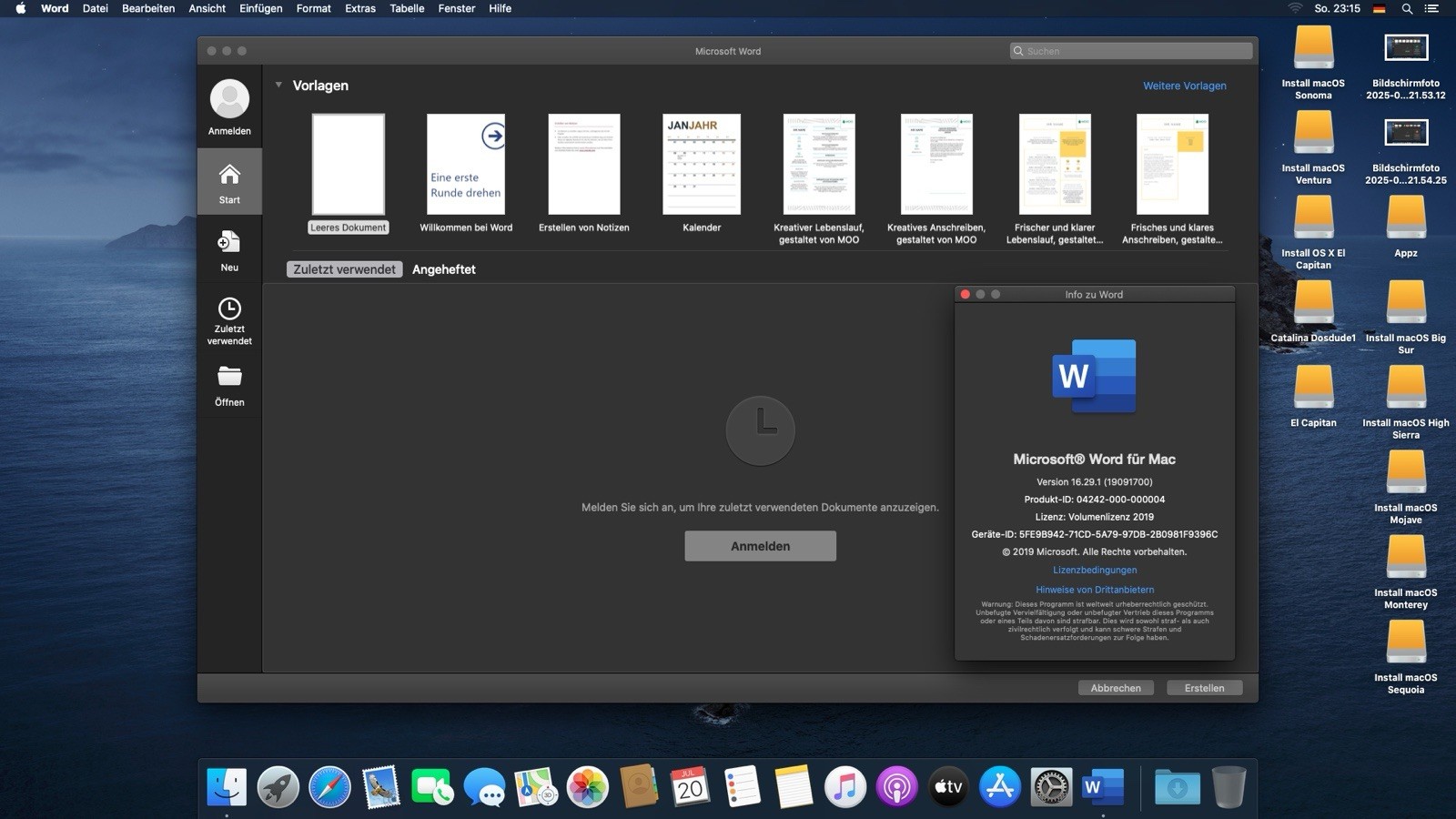Select the Start home icon
Screen dimensions: 1456x819
point(229,174)
